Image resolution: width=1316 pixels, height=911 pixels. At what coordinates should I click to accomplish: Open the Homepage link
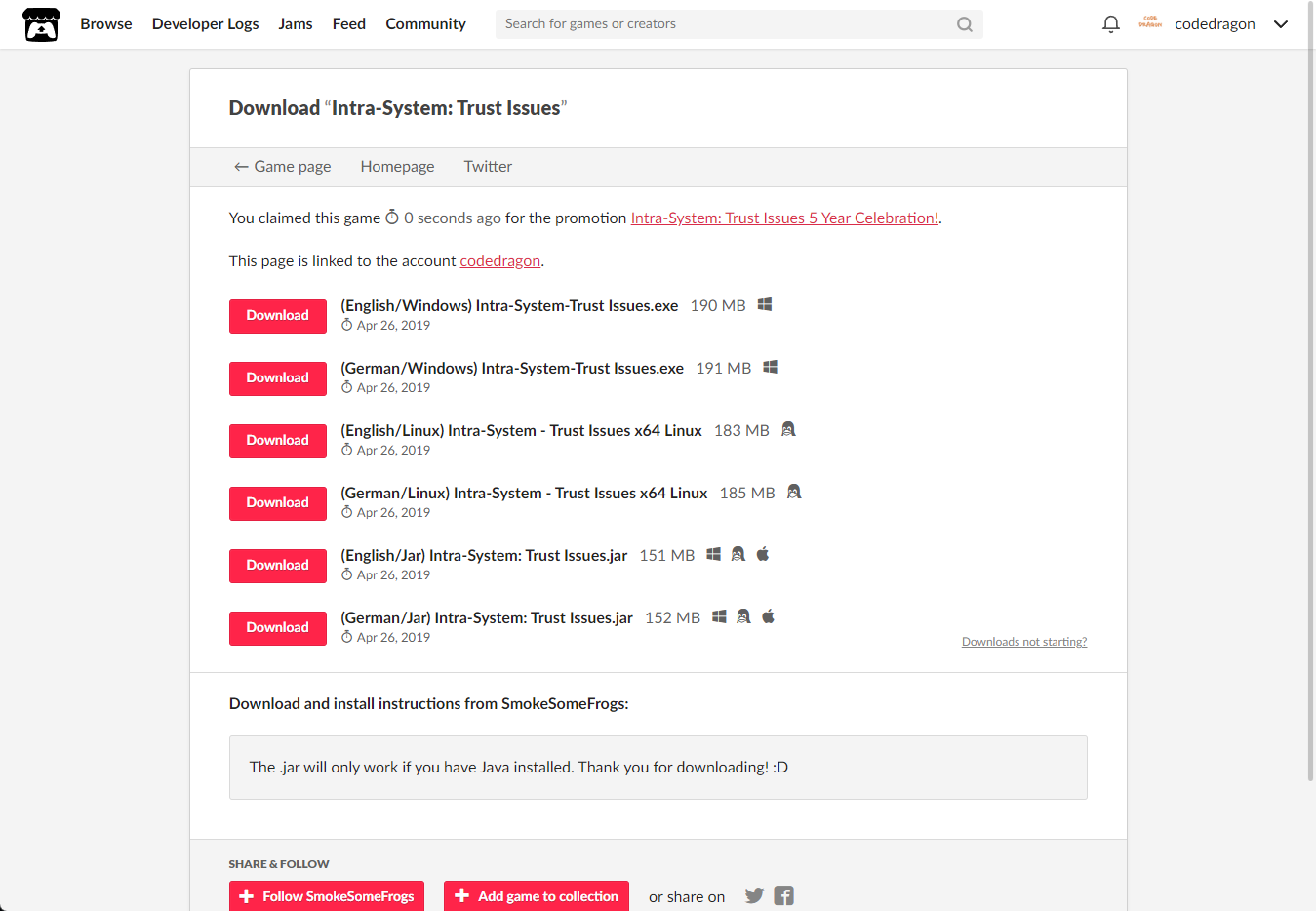pyautogui.click(x=397, y=167)
